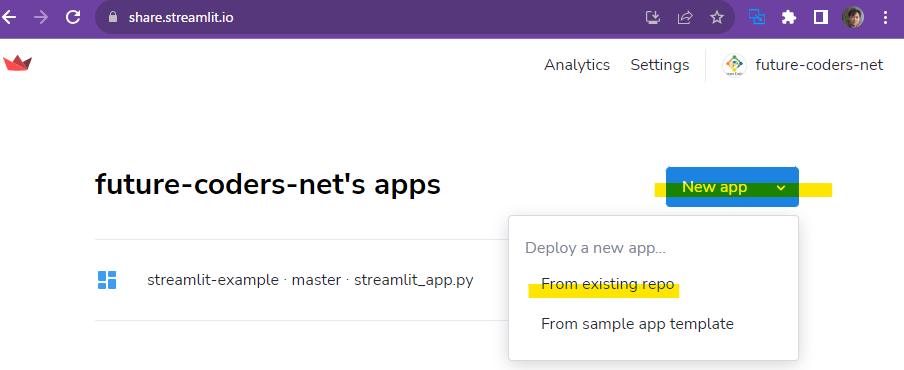Open the Settings page
Image resolution: width=904 pixels, height=370 pixels.
click(660, 65)
